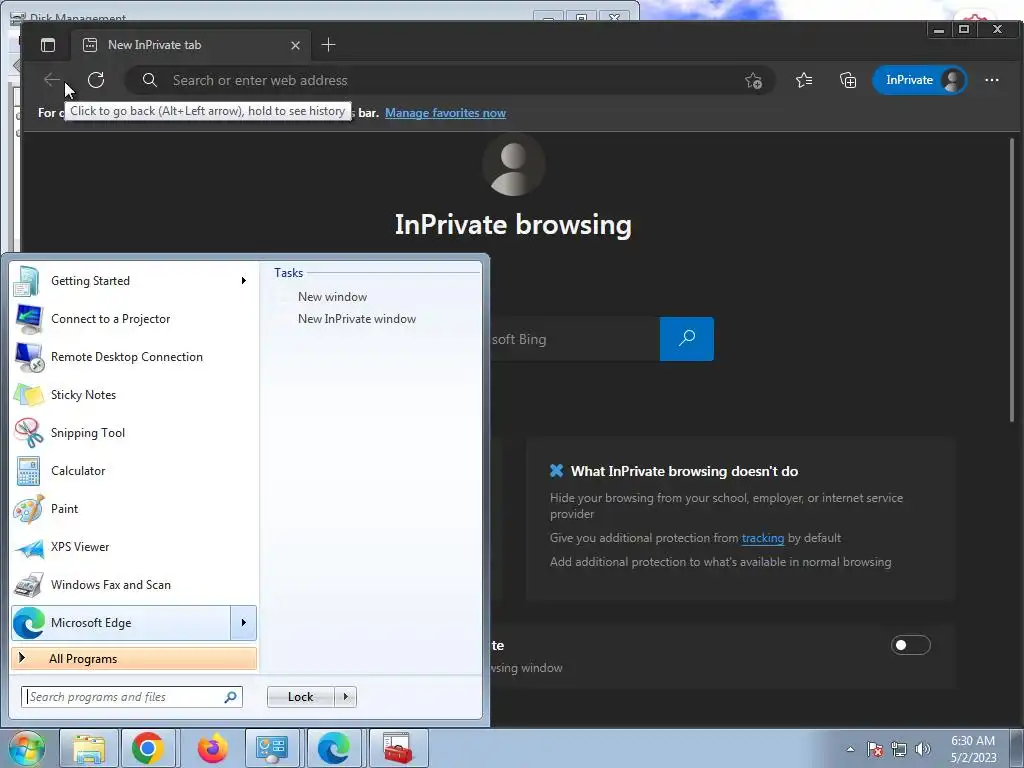
Task: Open the tracking link
Action: click(x=762, y=538)
